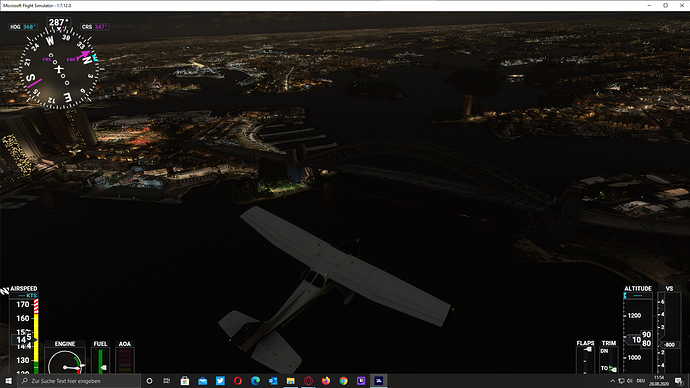Open Task View in the taskbar
690x388 pixels.
point(166,381)
